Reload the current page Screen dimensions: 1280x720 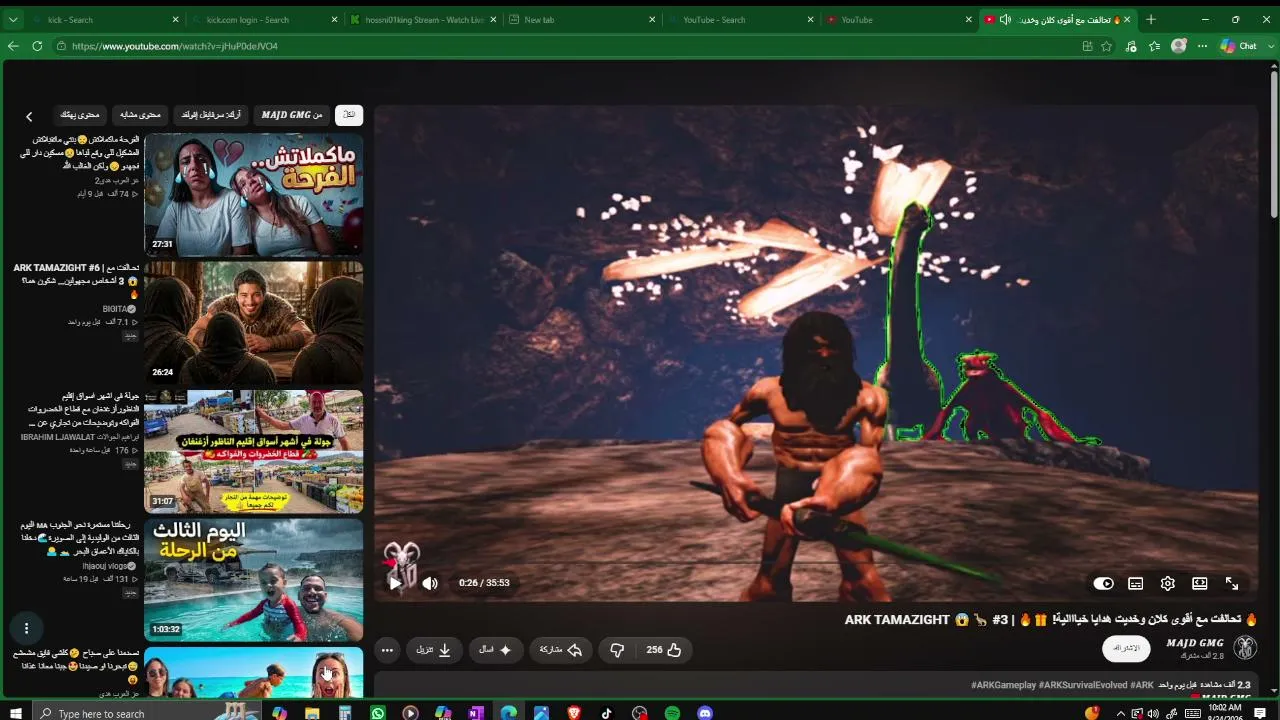tap(37, 46)
